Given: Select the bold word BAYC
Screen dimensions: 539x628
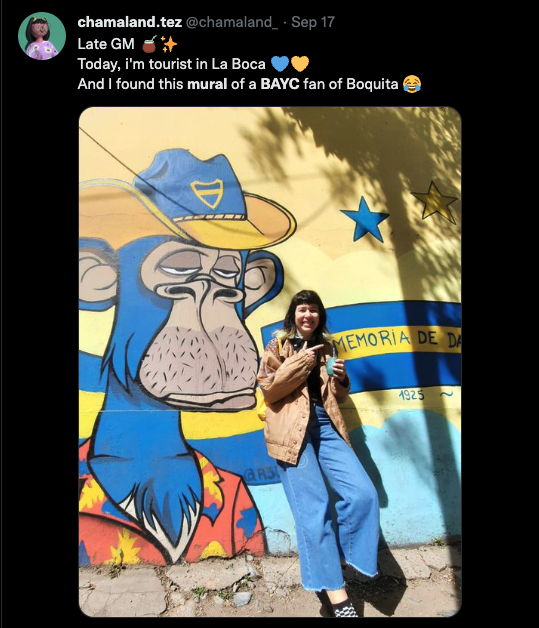Looking at the screenshot, I should 280,84.
